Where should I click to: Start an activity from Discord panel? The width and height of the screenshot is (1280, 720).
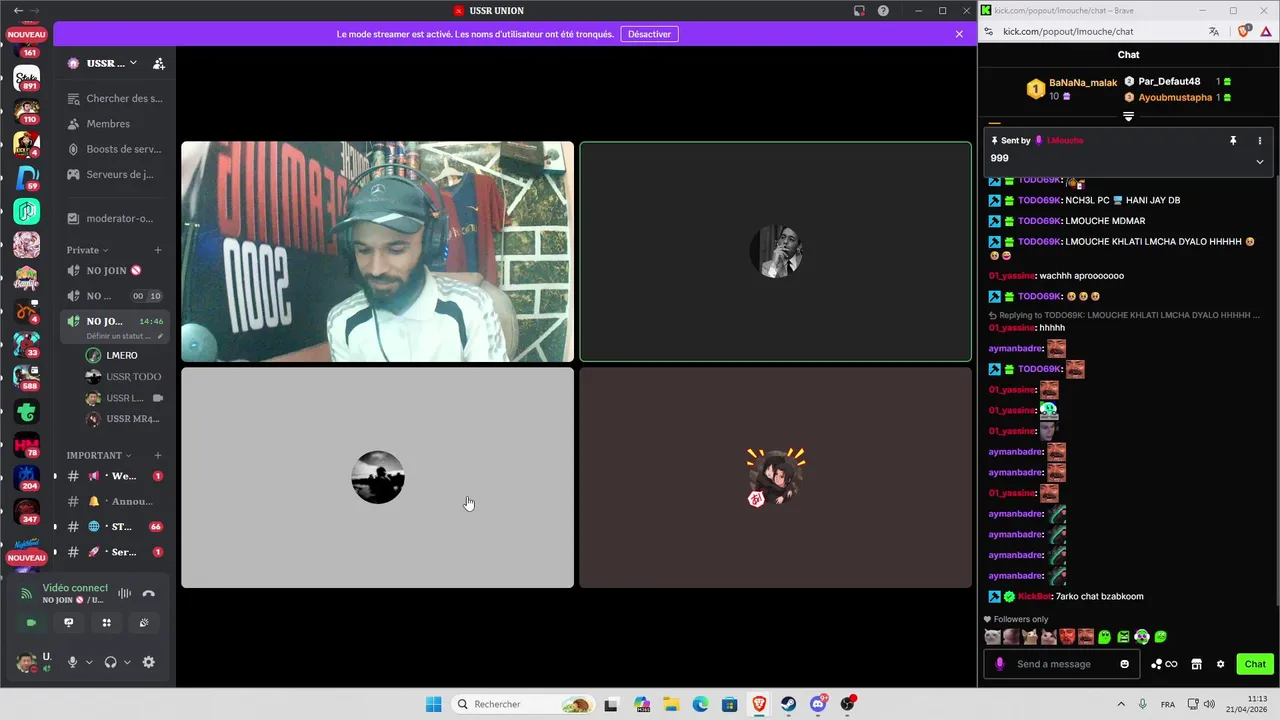pyautogui.click(x=106, y=622)
